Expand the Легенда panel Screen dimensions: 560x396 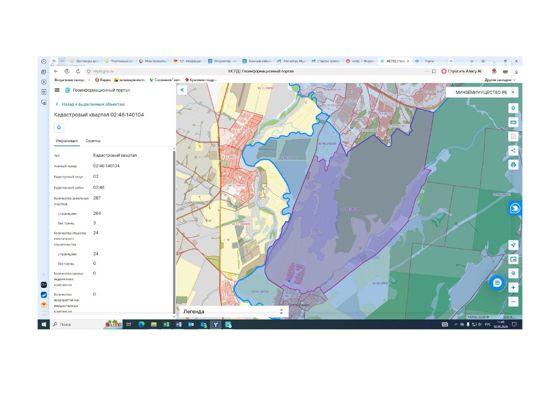[233, 311]
